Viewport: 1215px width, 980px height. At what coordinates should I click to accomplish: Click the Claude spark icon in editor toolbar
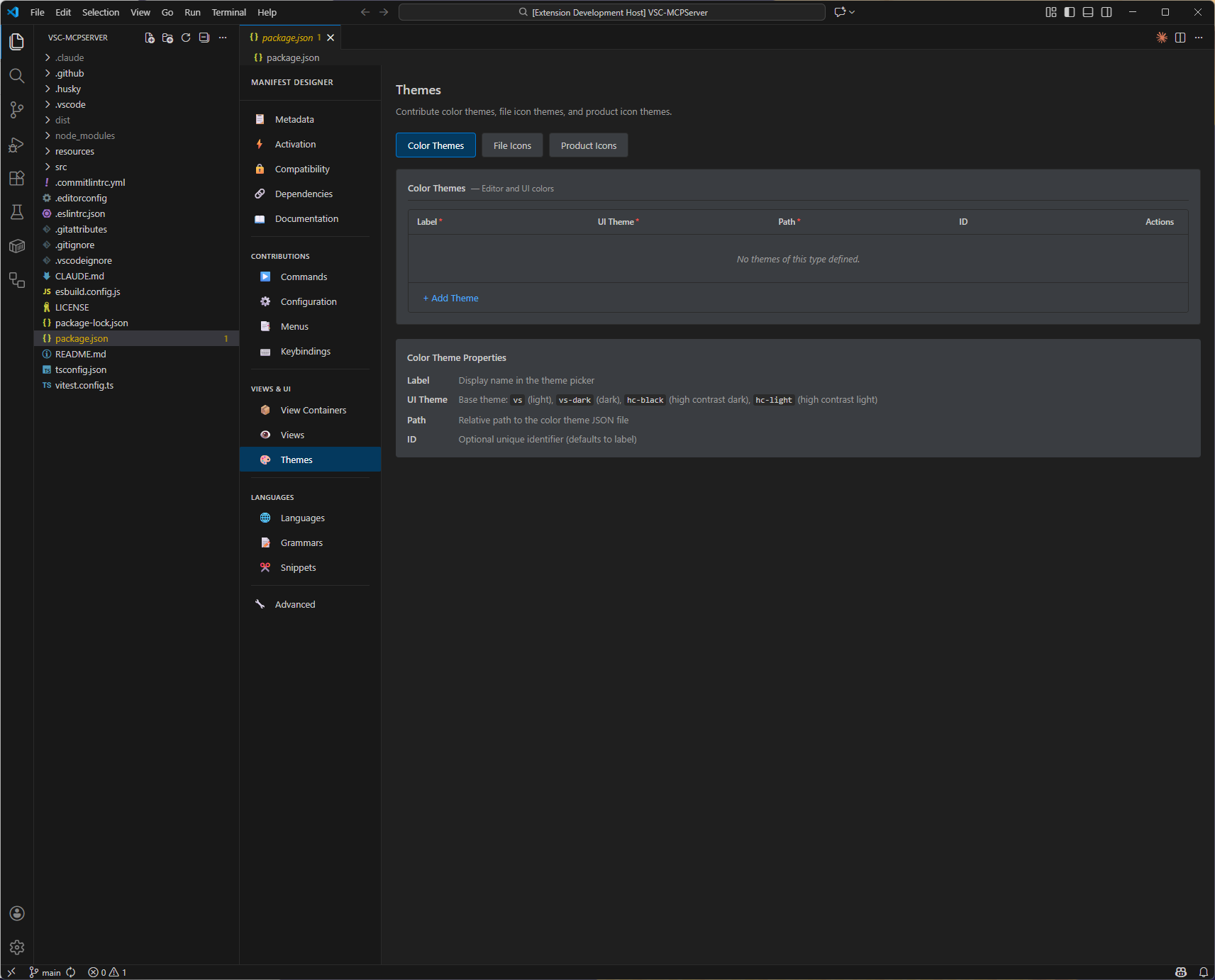coord(1162,38)
